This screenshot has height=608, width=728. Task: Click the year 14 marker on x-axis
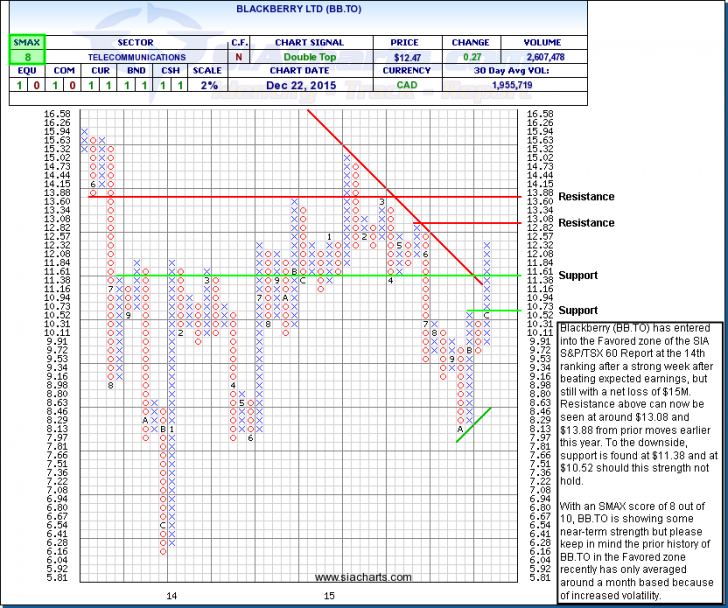coord(171,595)
